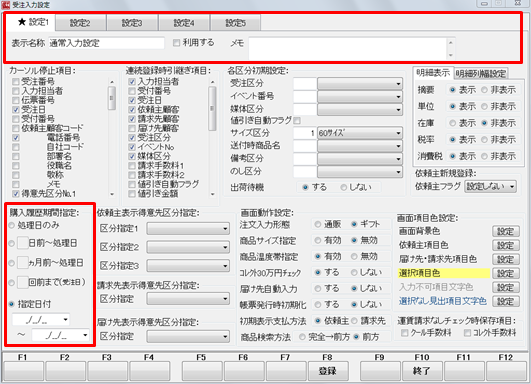Click the yellow 選択項目色 swatch
Screen dimensions: 531x384
coord(444,273)
